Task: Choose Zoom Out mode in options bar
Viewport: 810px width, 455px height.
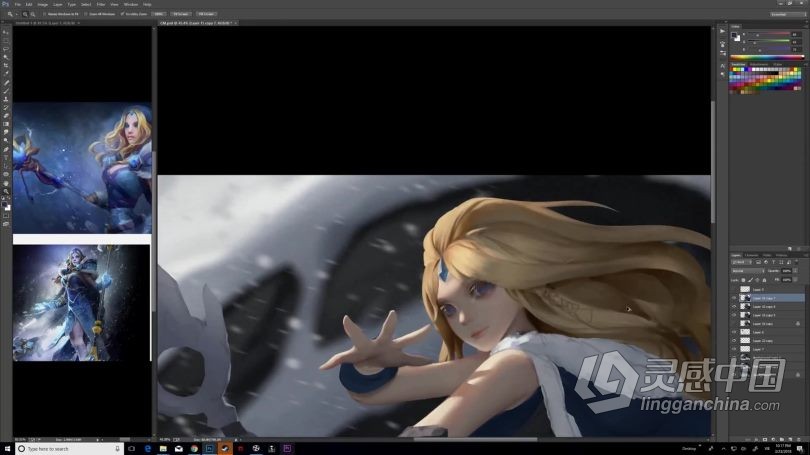Action: click(33, 14)
